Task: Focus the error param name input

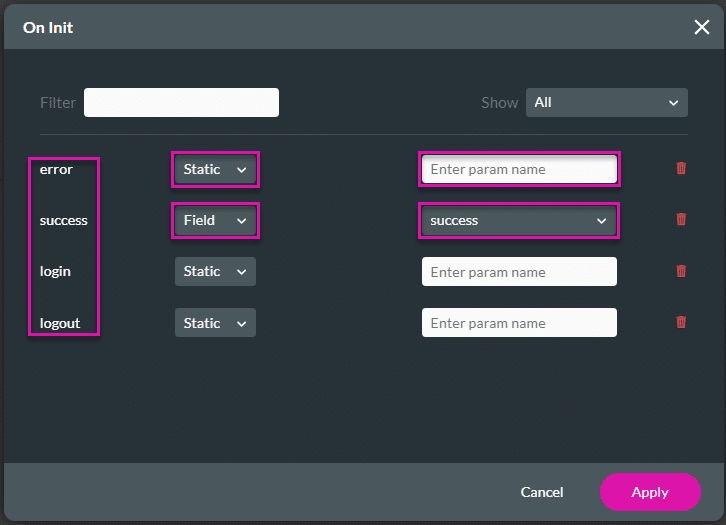Action: click(x=518, y=170)
